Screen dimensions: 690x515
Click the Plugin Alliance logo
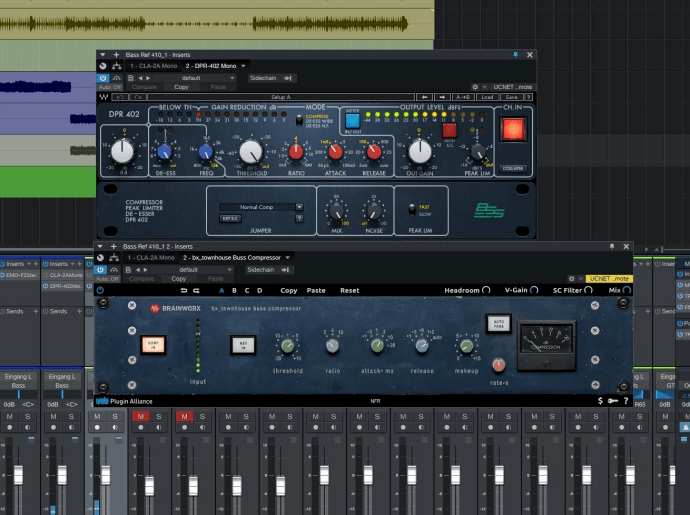(124, 401)
